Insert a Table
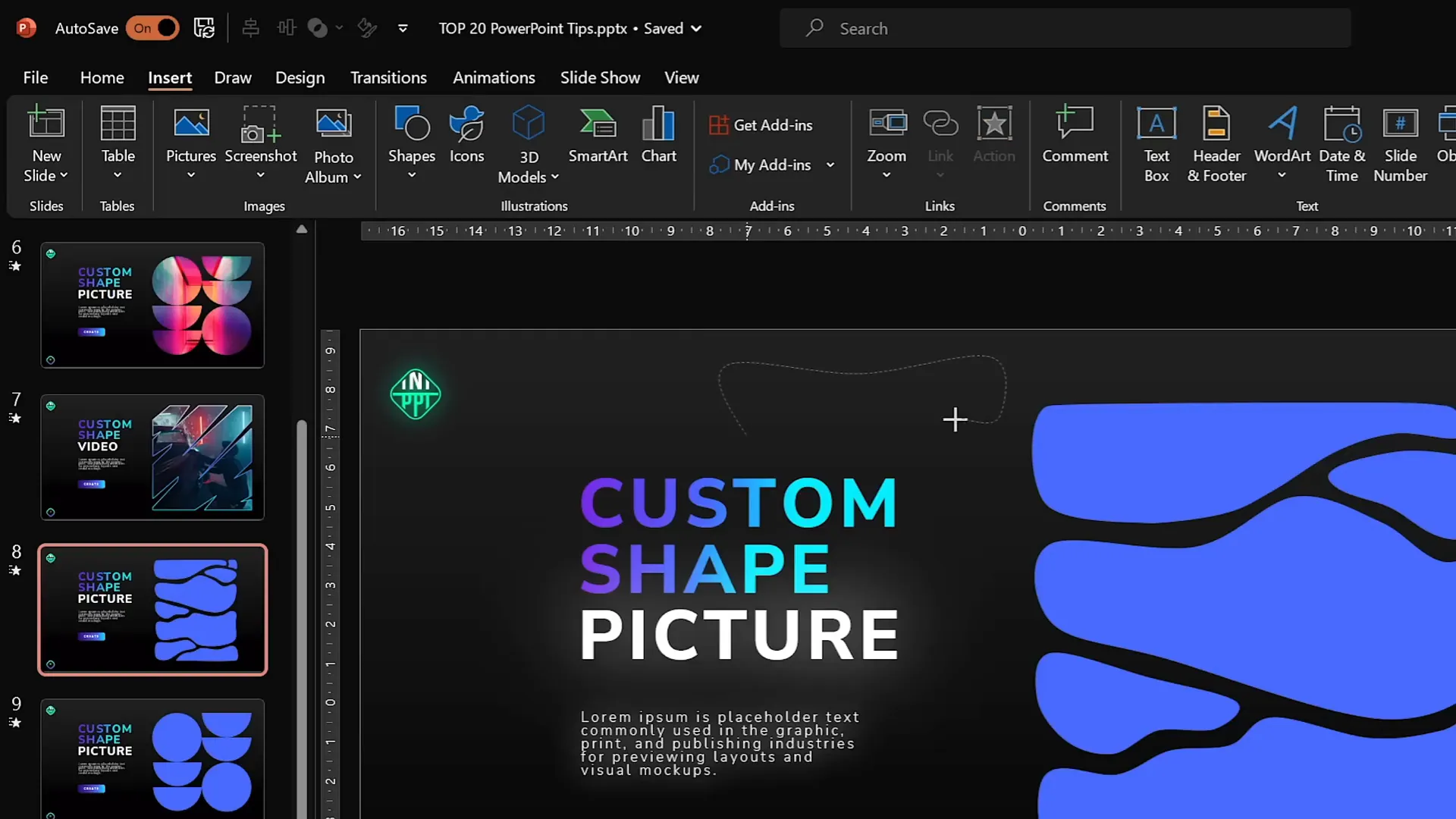1456x819 pixels. coord(118,144)
